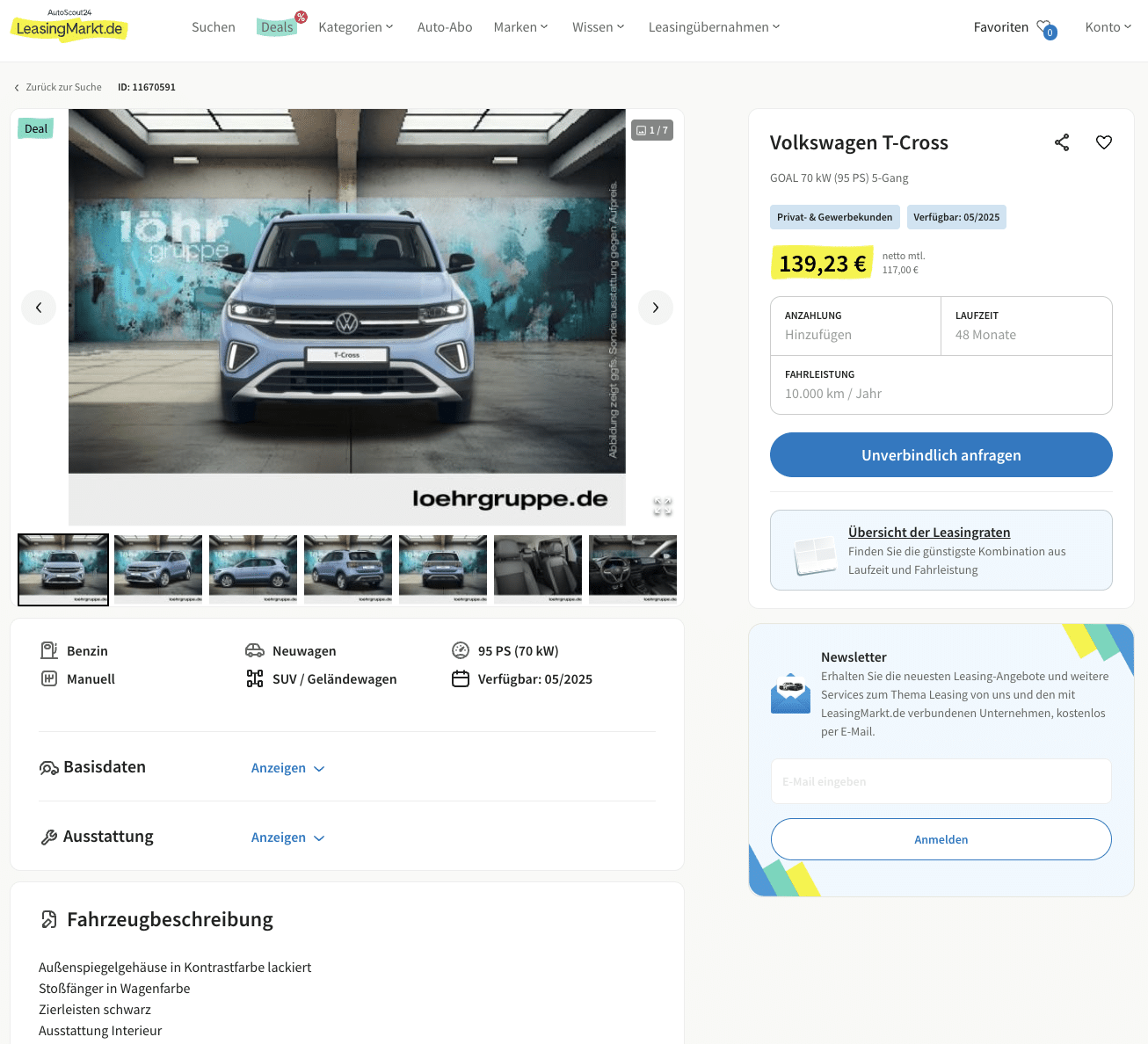Viewport: 1148px width, 1044px height.
Task: Click the green Deal badge on photo
Action: click(36, 128)
